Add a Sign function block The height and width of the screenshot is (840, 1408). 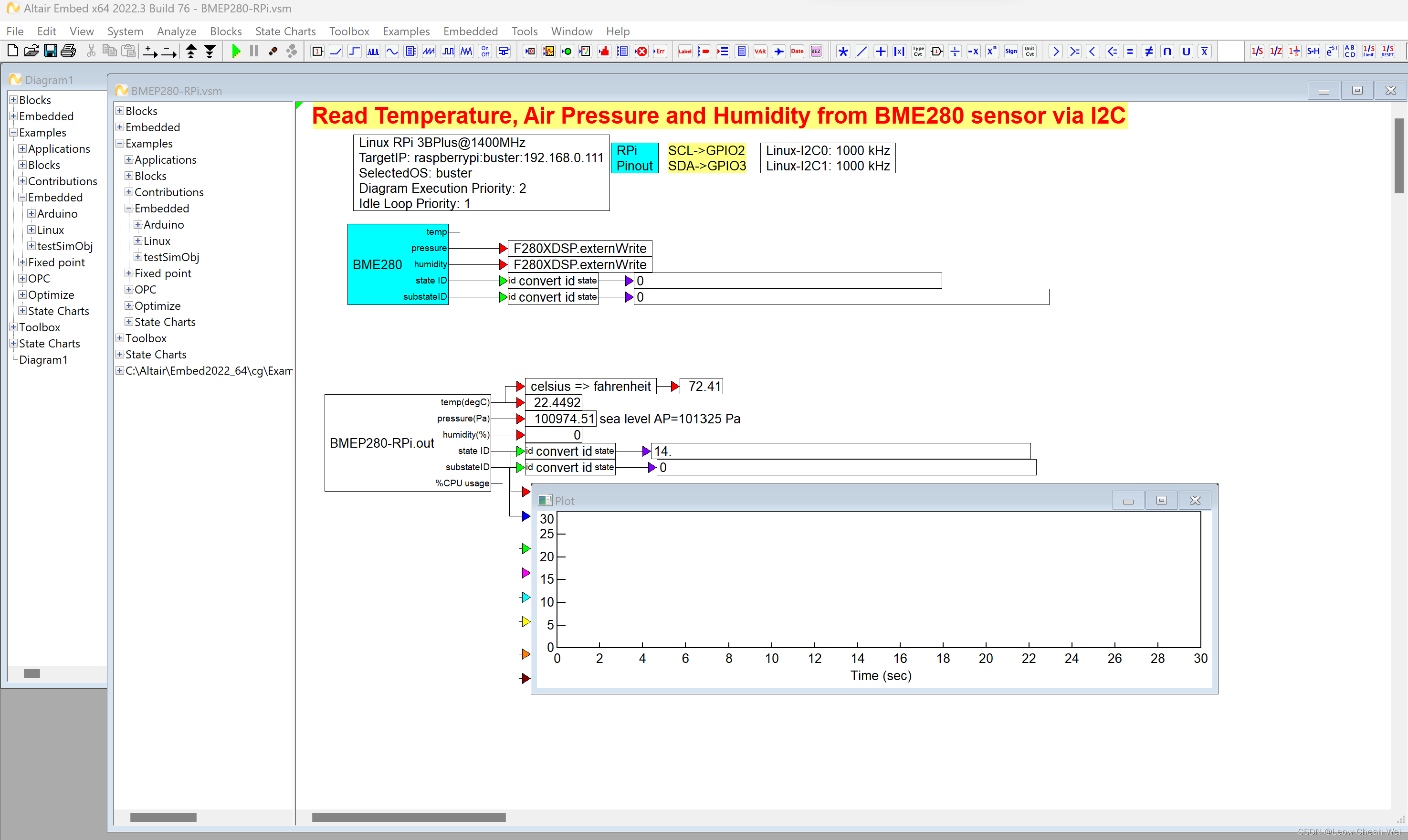click(1011, 51)
